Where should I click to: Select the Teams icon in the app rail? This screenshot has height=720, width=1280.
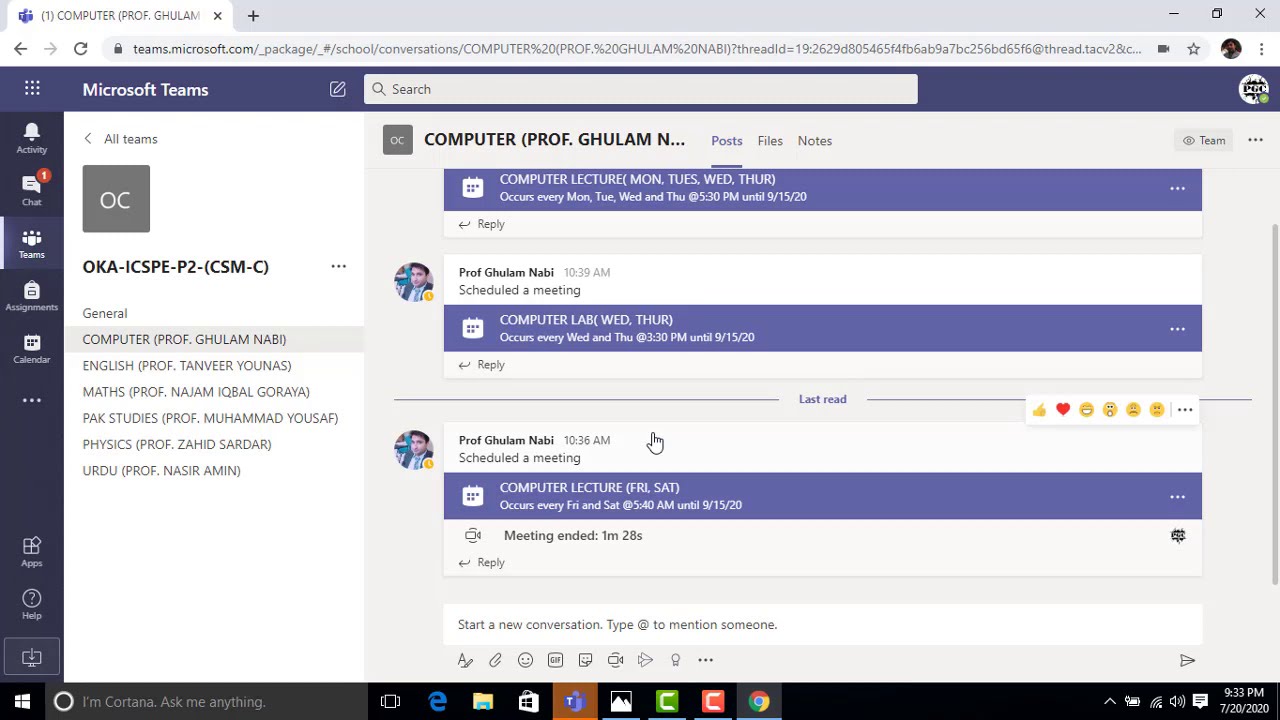click(x=32, y=243)
